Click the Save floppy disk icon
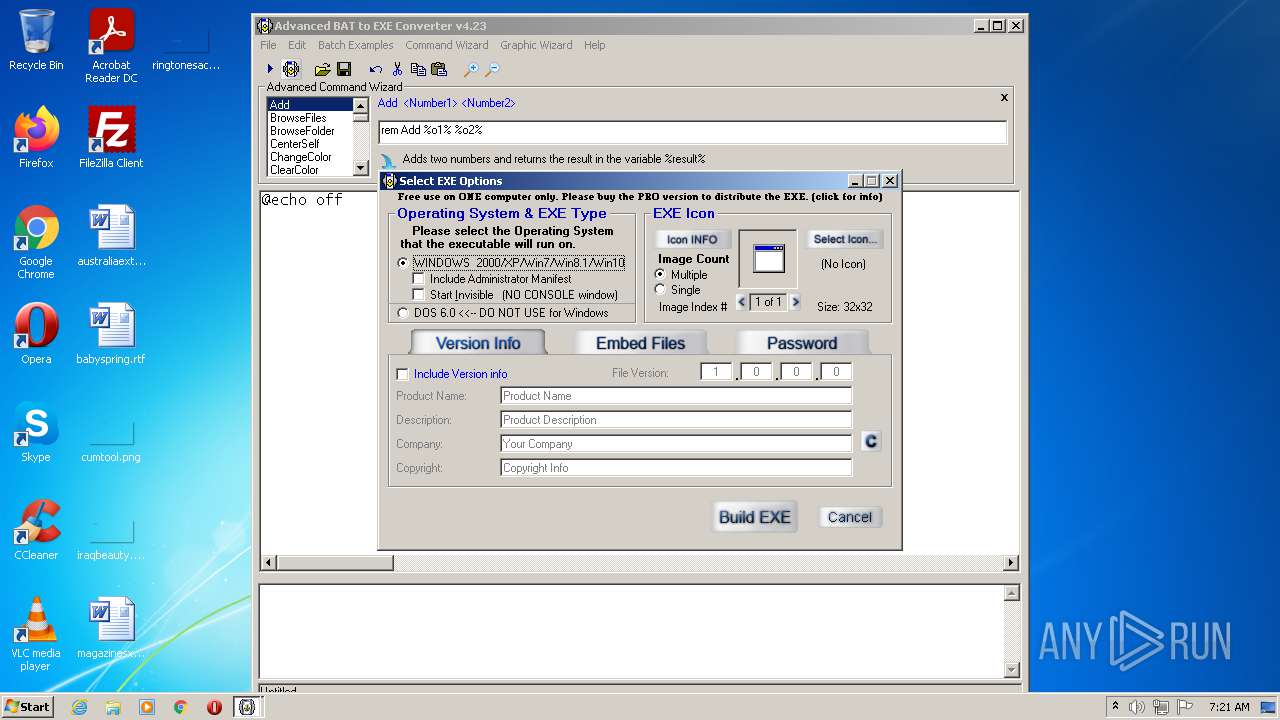 [x=344, y=69]
